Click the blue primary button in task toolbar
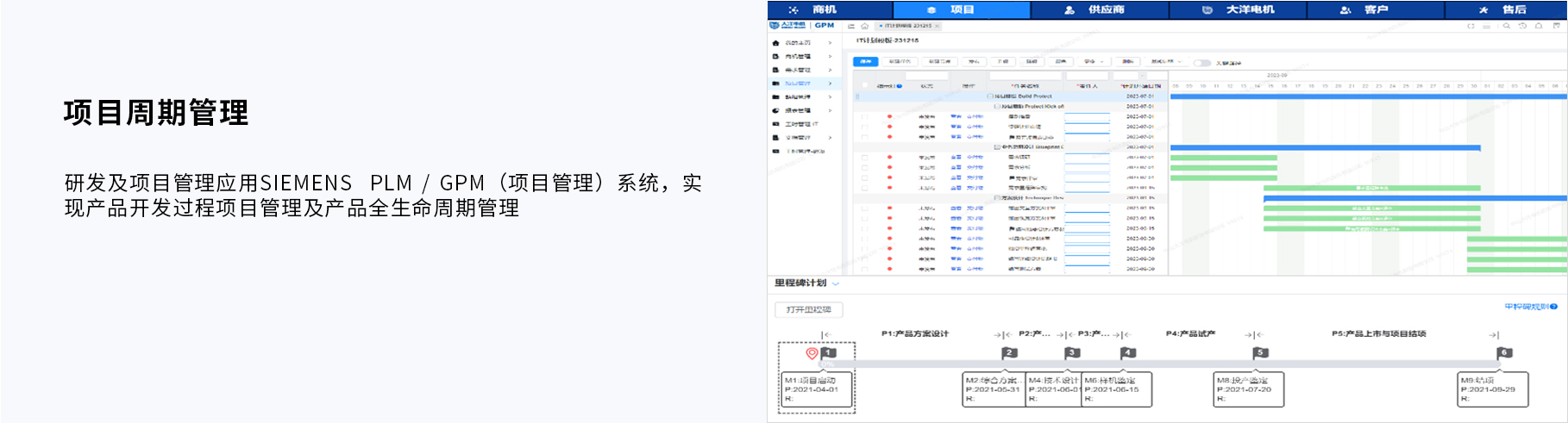 (865, 62)
